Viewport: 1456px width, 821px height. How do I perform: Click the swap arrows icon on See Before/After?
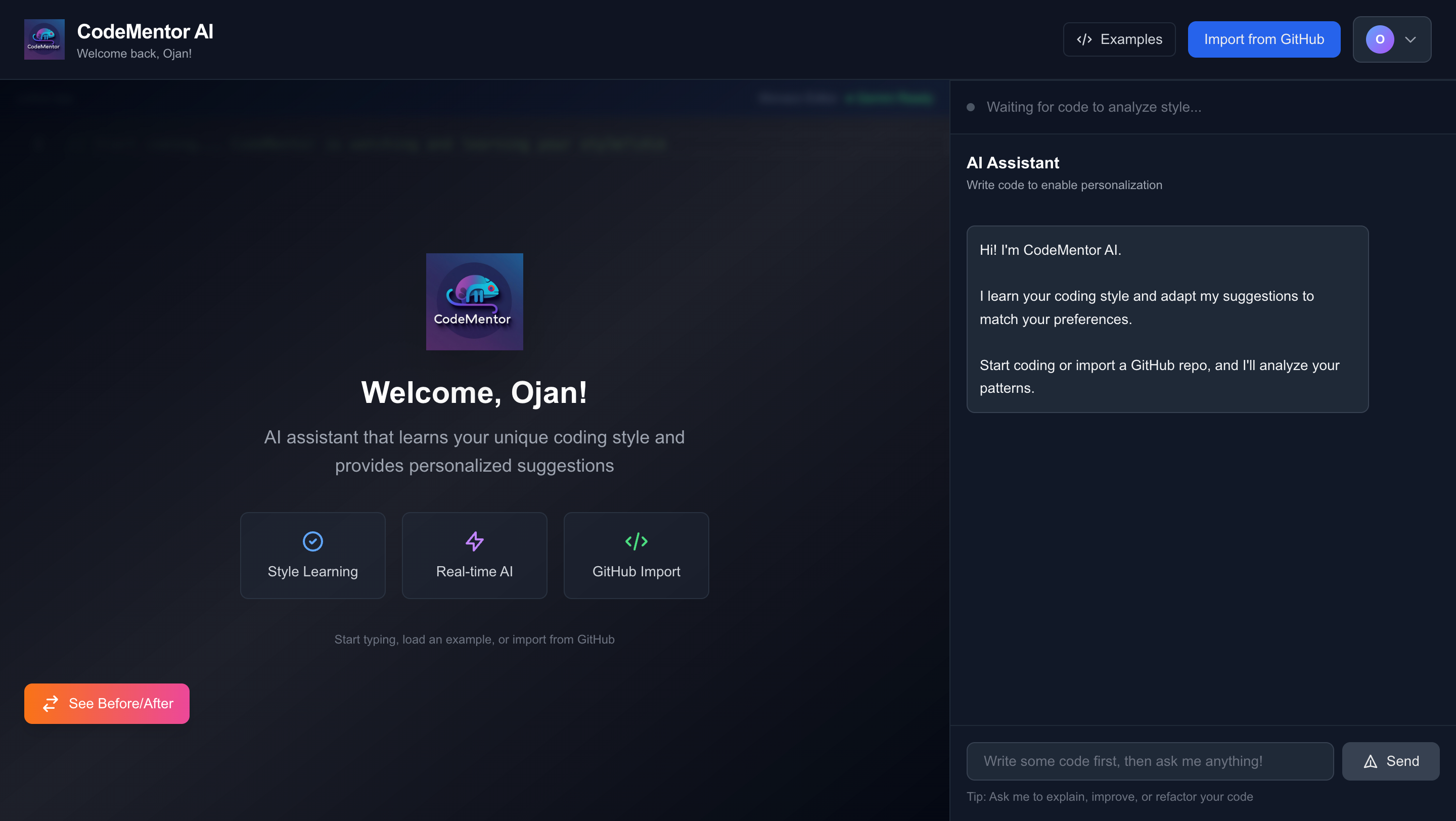pos(51,703)
